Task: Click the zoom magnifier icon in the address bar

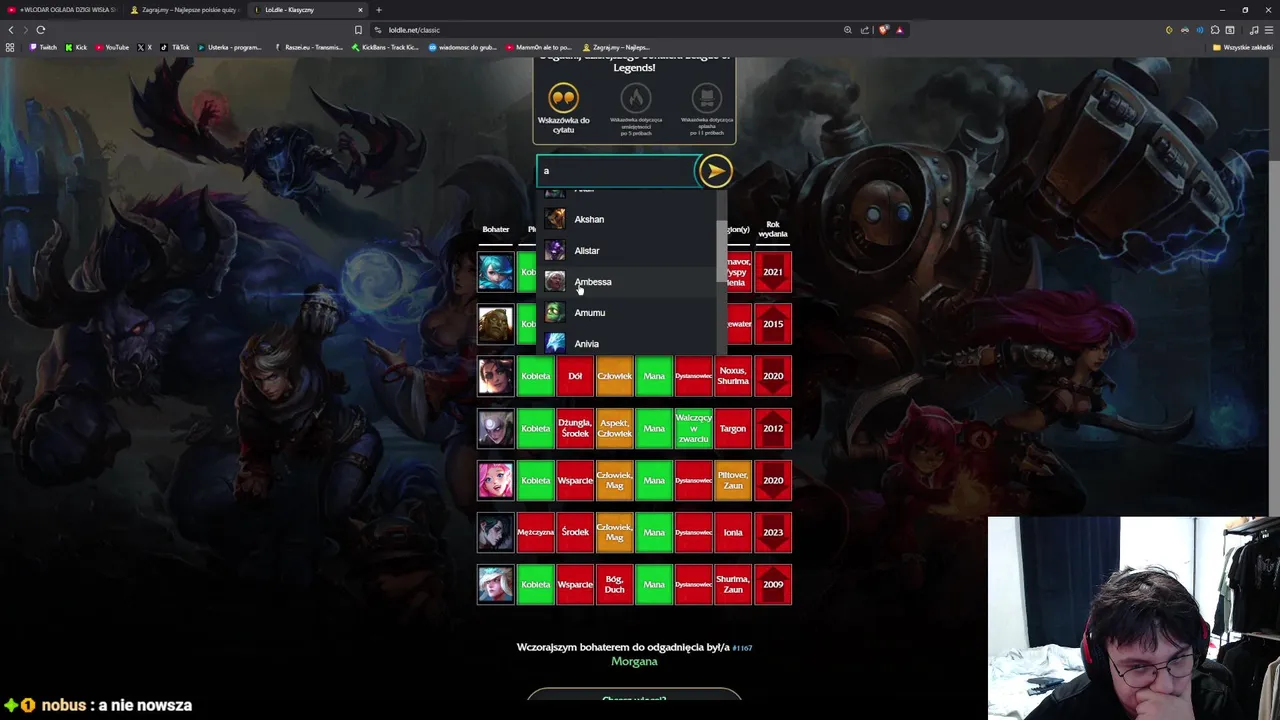Action: (848, 30)
